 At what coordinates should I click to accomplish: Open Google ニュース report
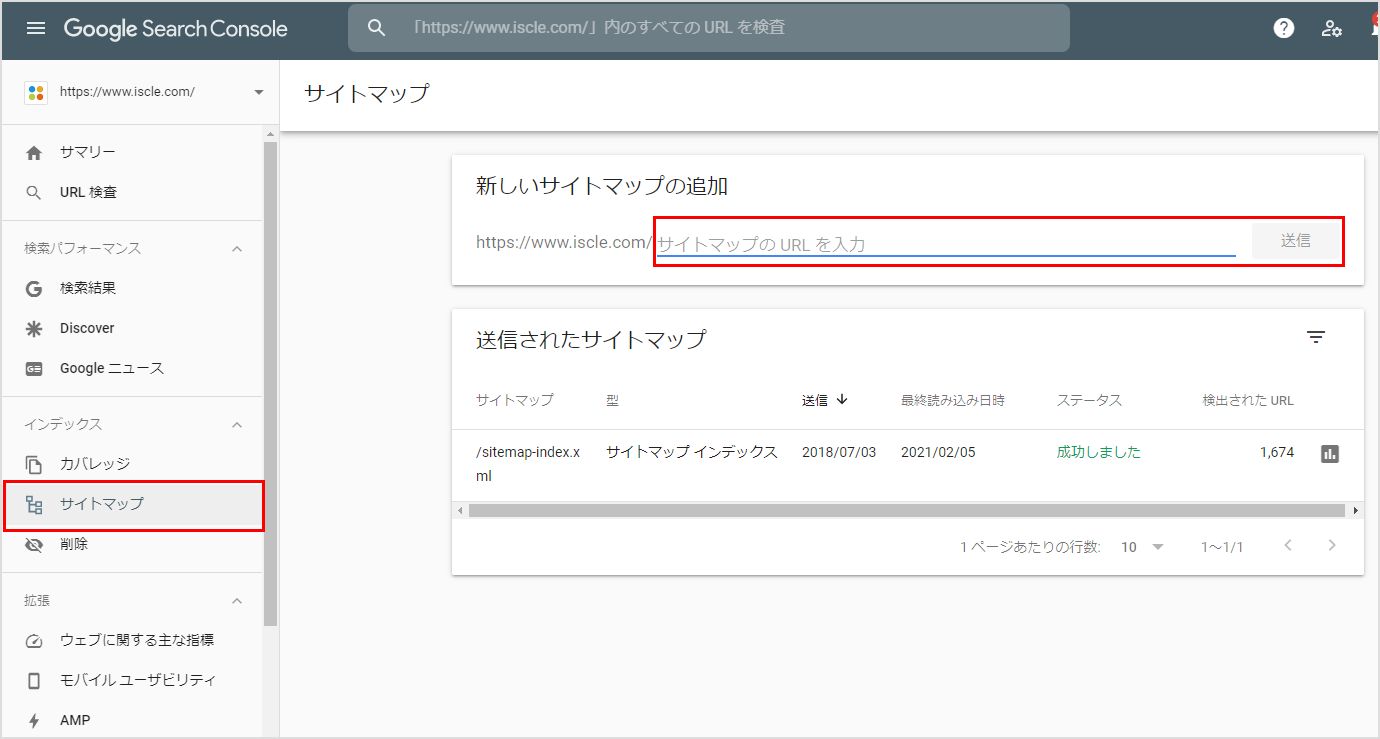pyautogui.click(x=132, y=368)
